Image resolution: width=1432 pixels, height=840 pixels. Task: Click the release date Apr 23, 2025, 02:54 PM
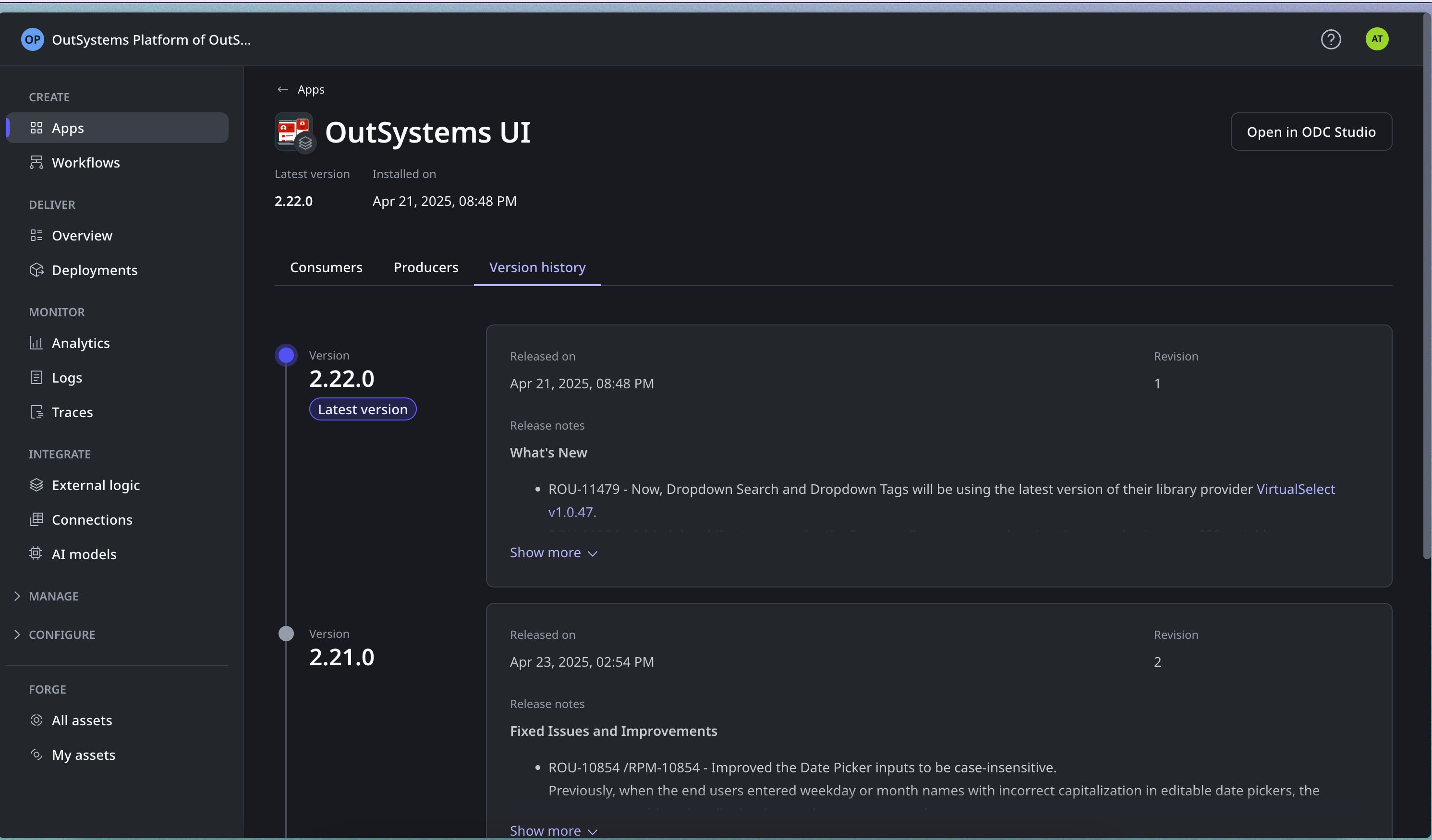[582, 661]
